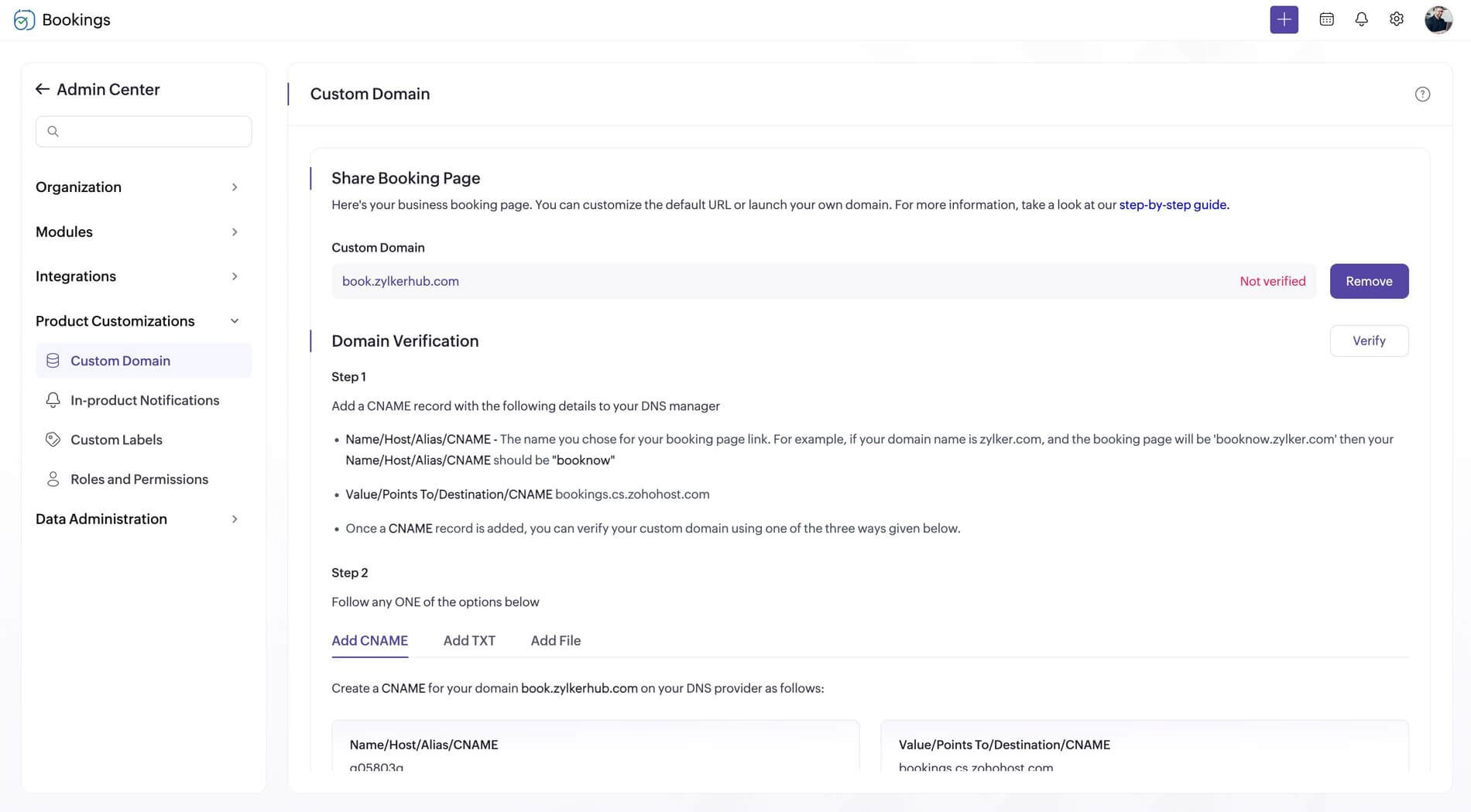Click the Share Booking Page heading
The image size is (1471, 812).
point(406,178)
